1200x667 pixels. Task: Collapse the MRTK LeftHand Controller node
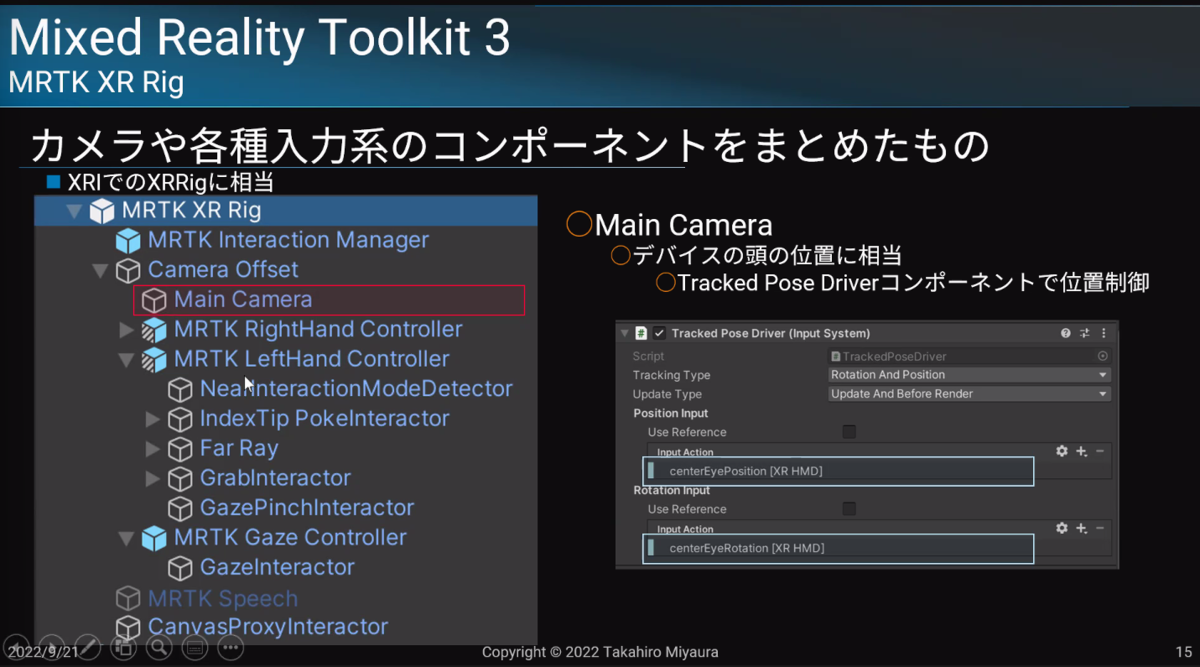[x=126, y=359]
